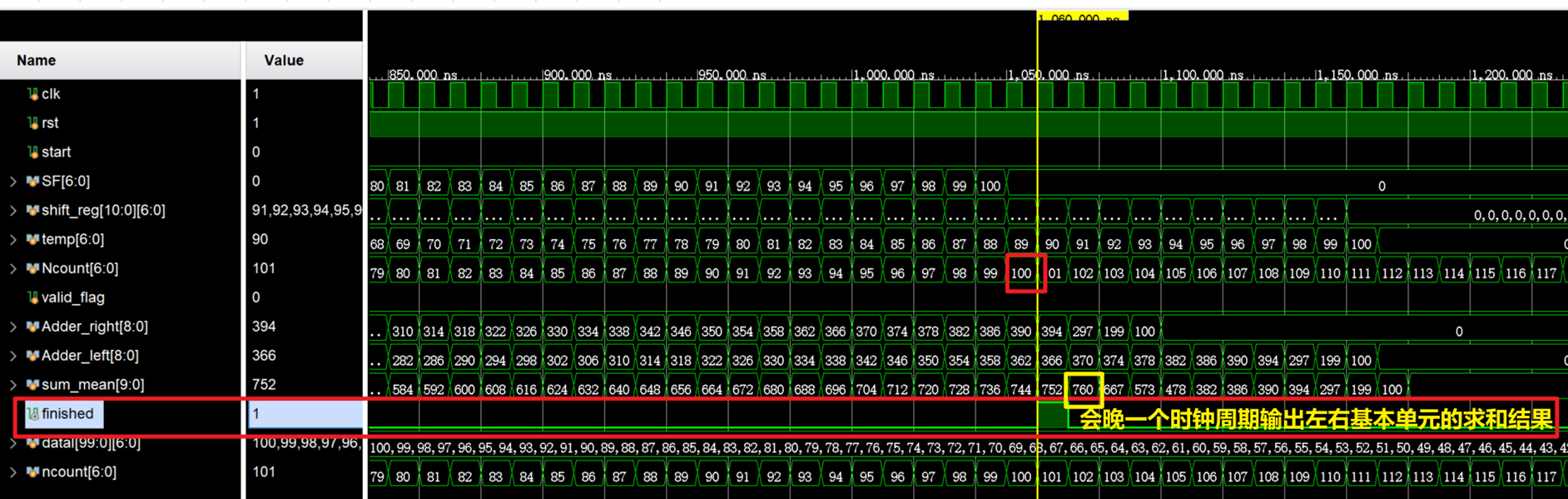Click the rst signal icon
Screen dimensions: 1568x499
32,123
